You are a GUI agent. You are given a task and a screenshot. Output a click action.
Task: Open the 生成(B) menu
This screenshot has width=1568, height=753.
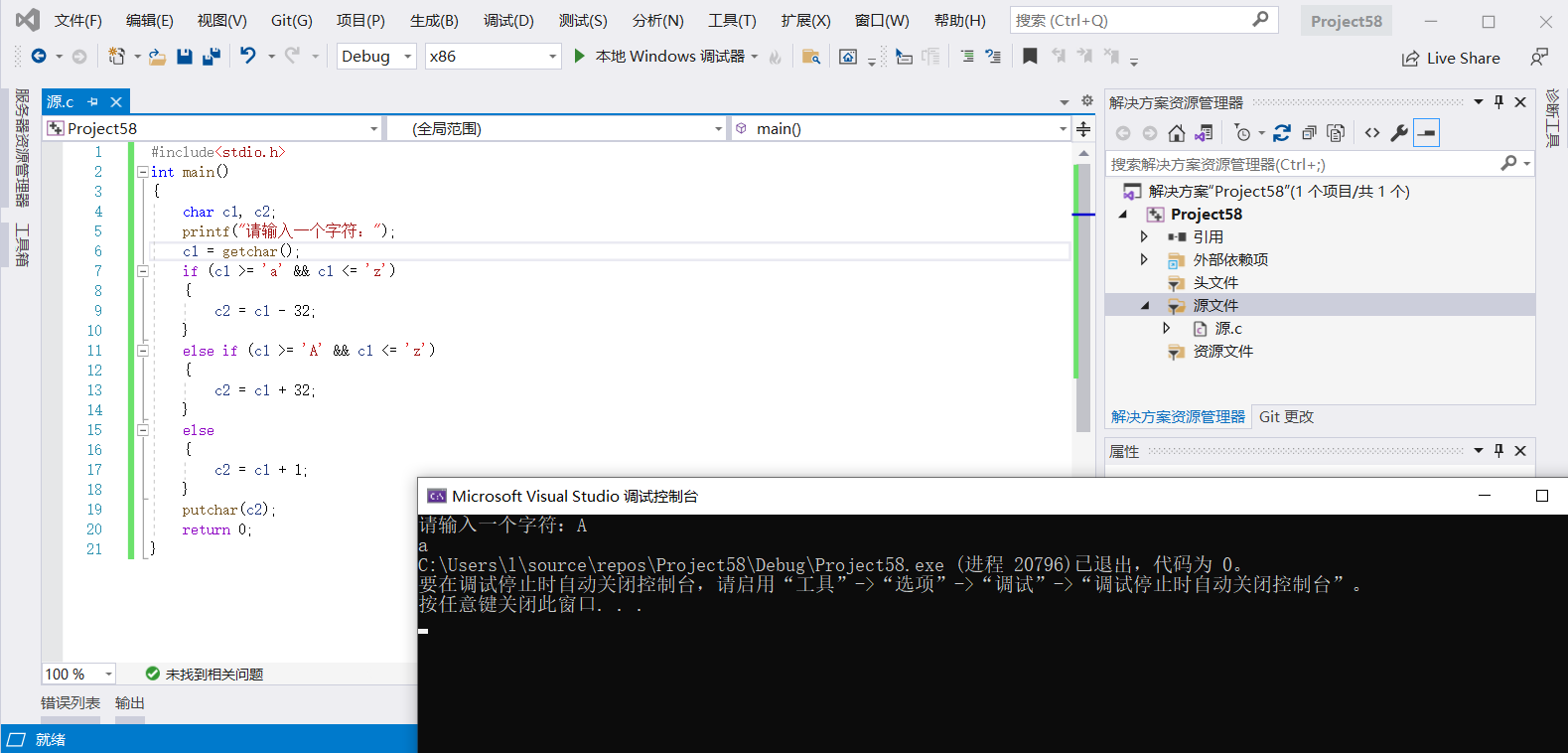click(x=434, y=20)
